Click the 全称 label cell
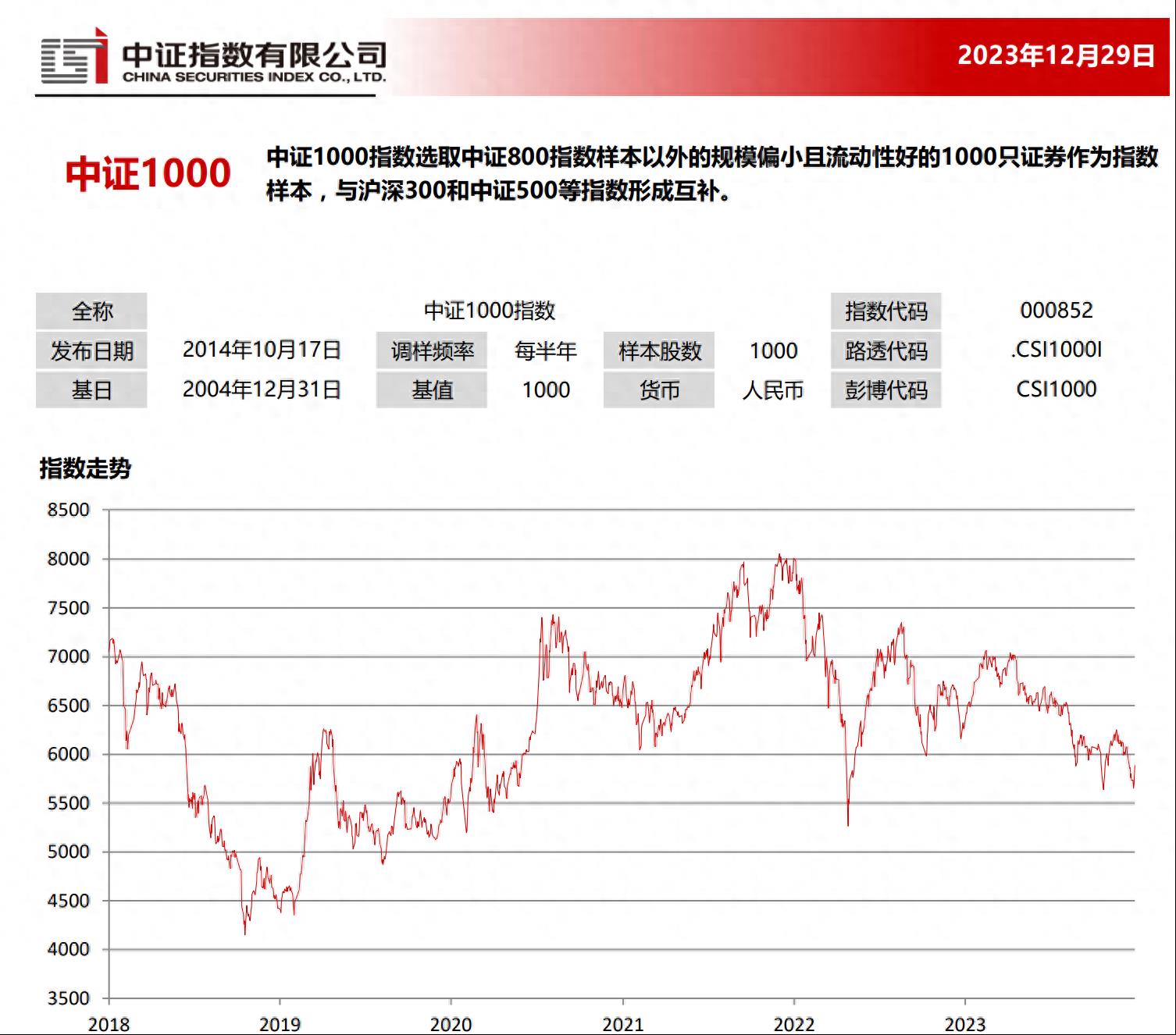Viewport: 1176px width, 1035px height. pos(91,311)
